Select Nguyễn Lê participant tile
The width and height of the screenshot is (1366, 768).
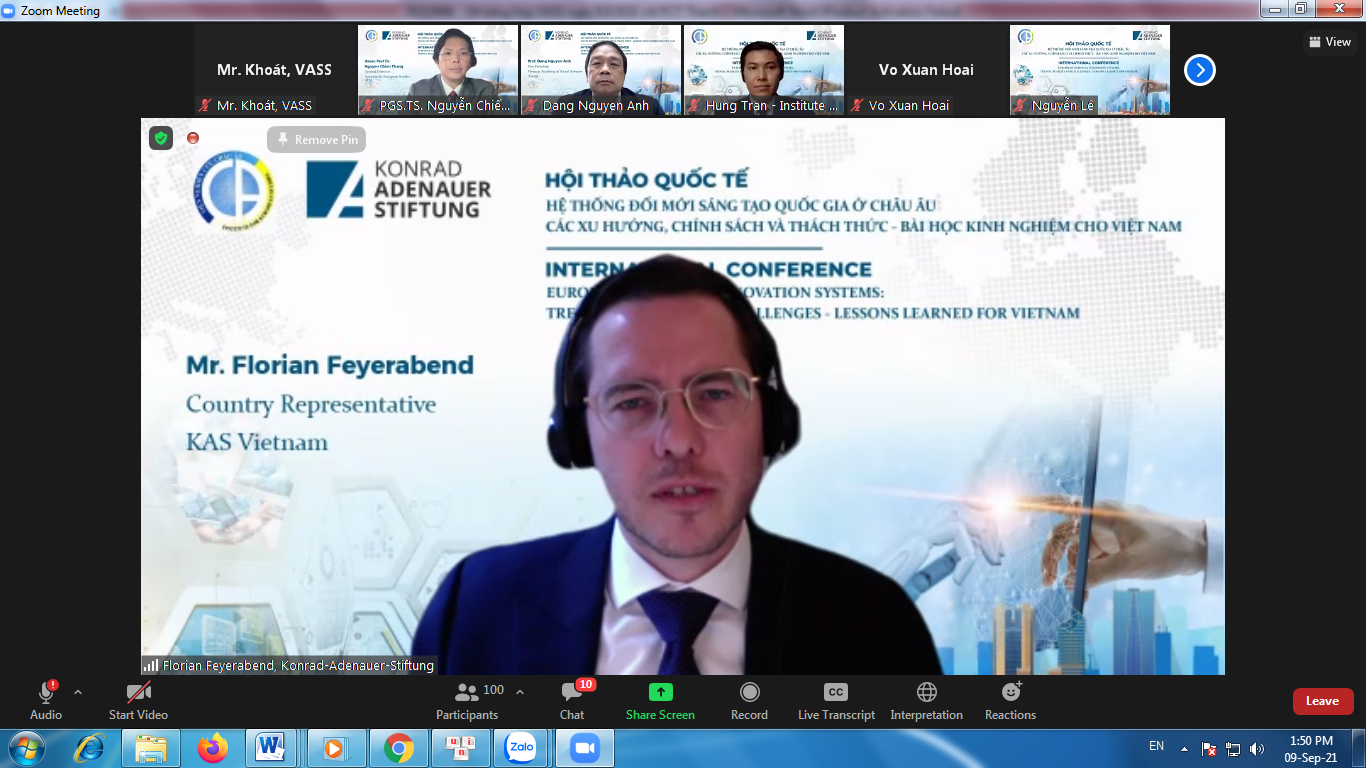1090,70
